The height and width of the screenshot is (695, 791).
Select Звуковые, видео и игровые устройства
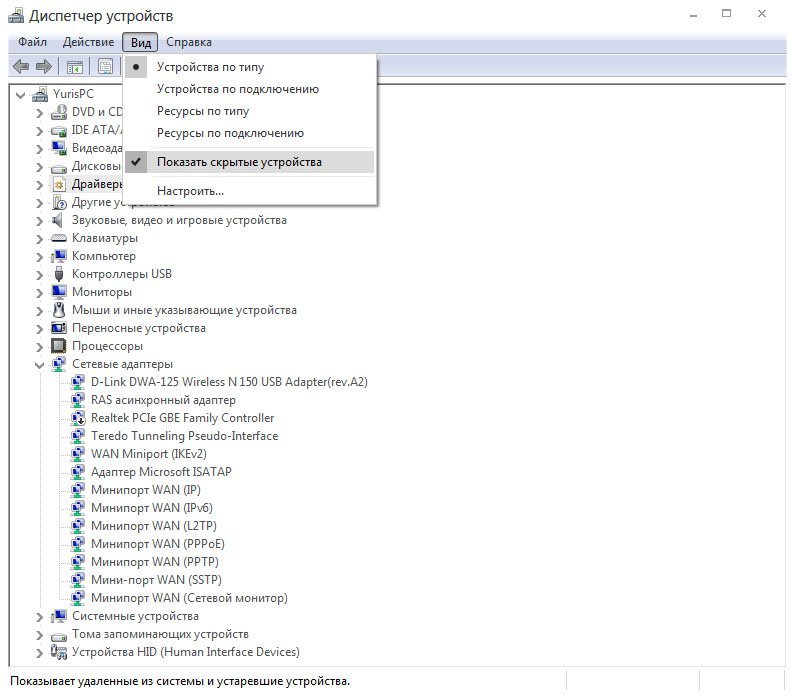coord(179,220)
